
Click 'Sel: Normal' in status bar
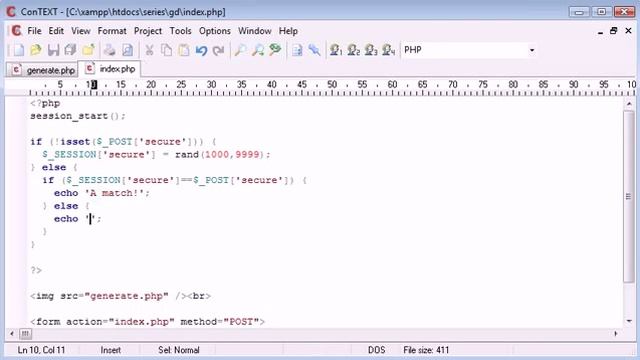[179, 350]
